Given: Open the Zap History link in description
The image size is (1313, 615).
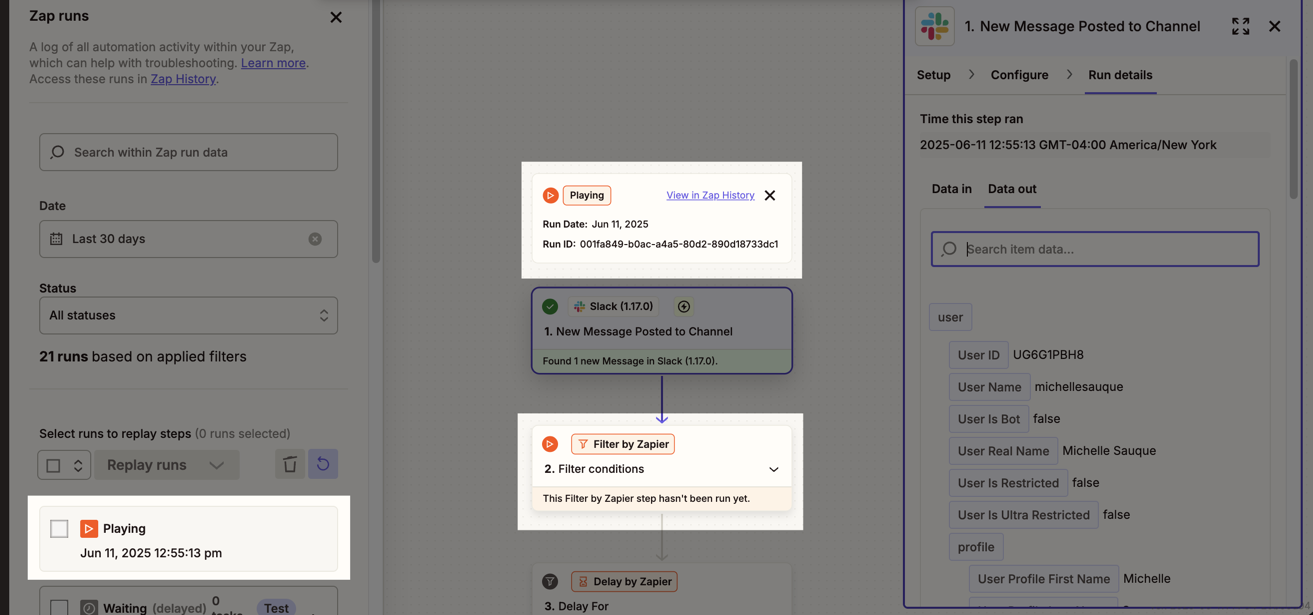Looking at the screenshot, I should pyautogui.click(x=183, y=78).
